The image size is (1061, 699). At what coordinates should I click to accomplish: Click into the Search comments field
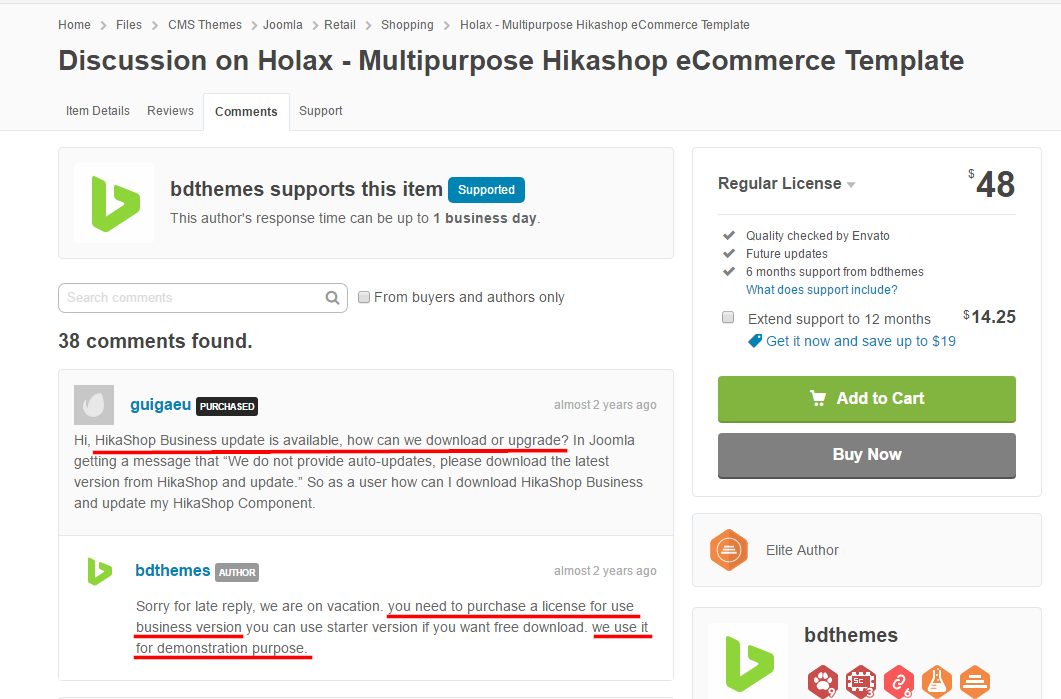click(x=190, y=298)
